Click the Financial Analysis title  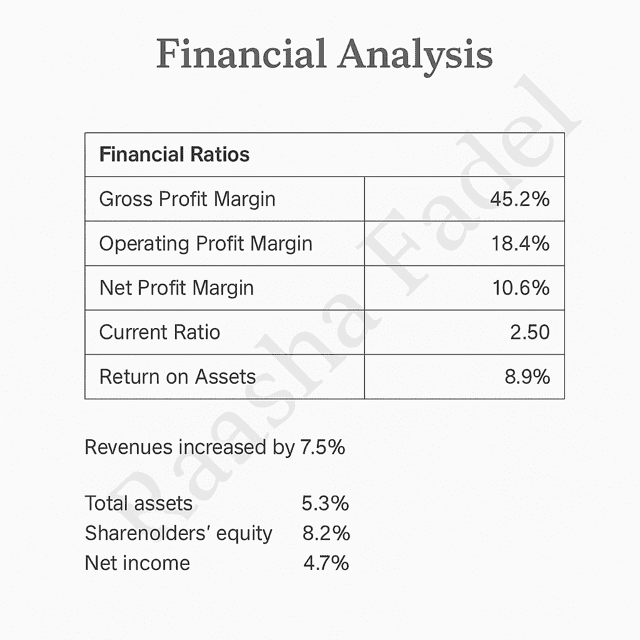coord(325,55)
